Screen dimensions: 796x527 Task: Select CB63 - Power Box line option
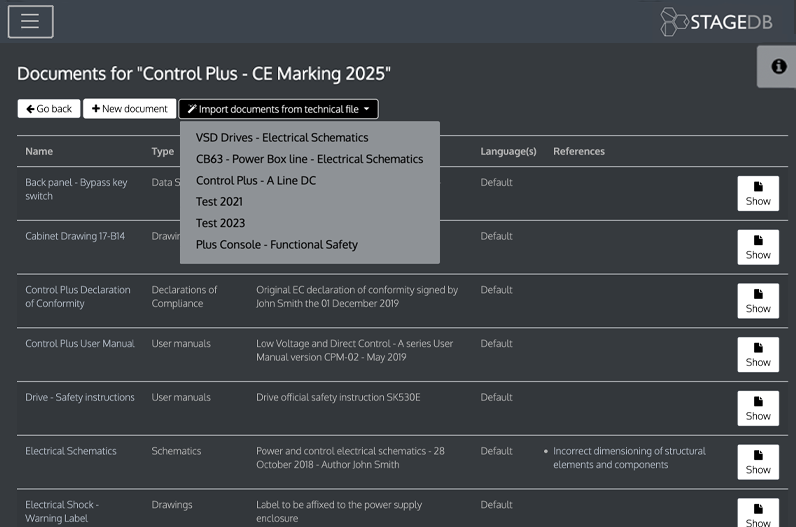309,159
